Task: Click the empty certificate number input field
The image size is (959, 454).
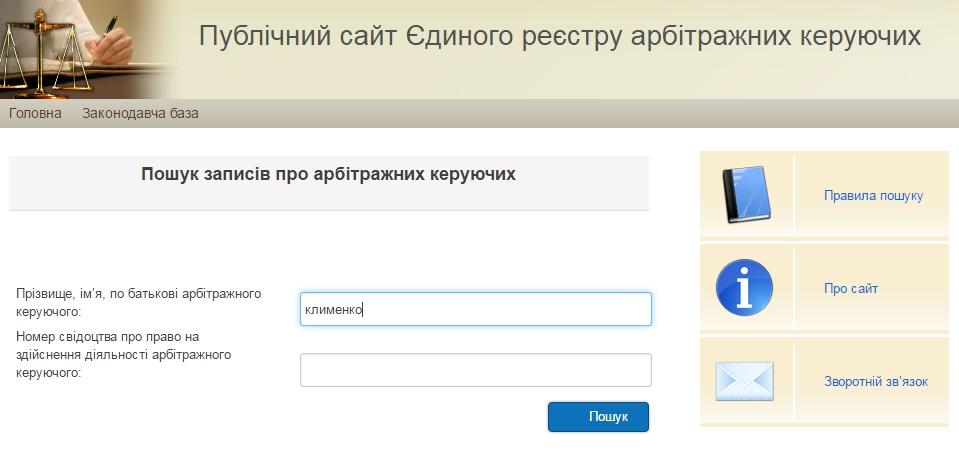Action: 475,370
